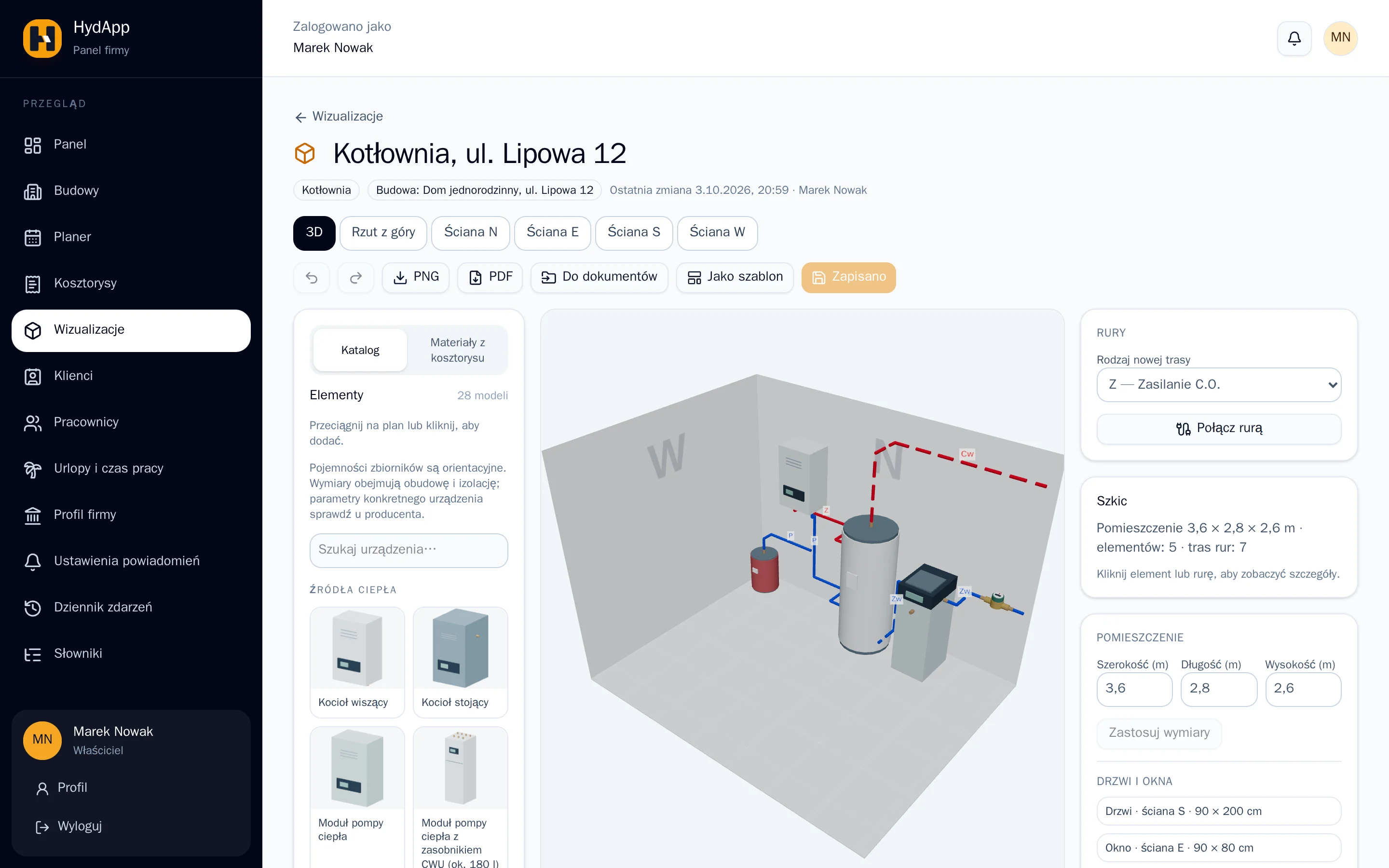The image size is (1389, 868).
Task: Click the notifications bell icon
Action: (x=1294, y=39)
